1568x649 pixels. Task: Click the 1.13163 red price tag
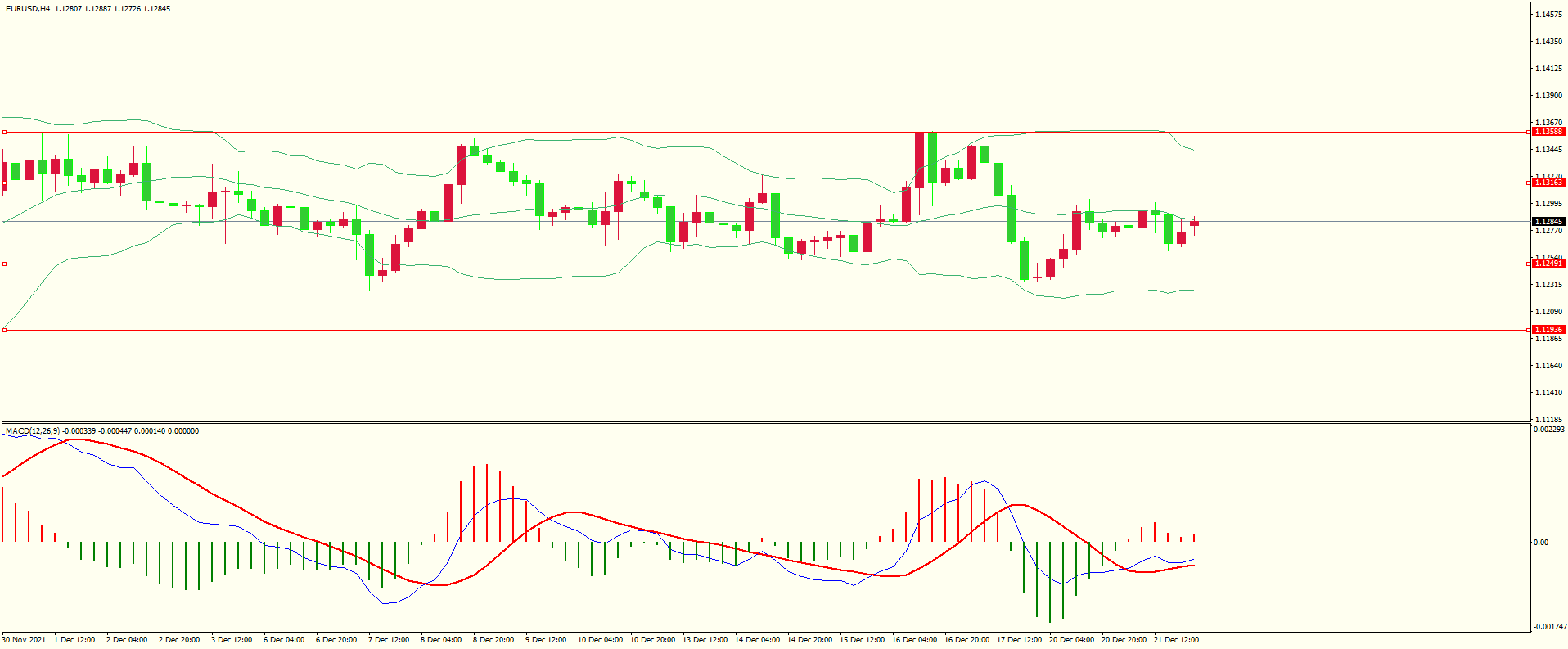point(1548,183)
